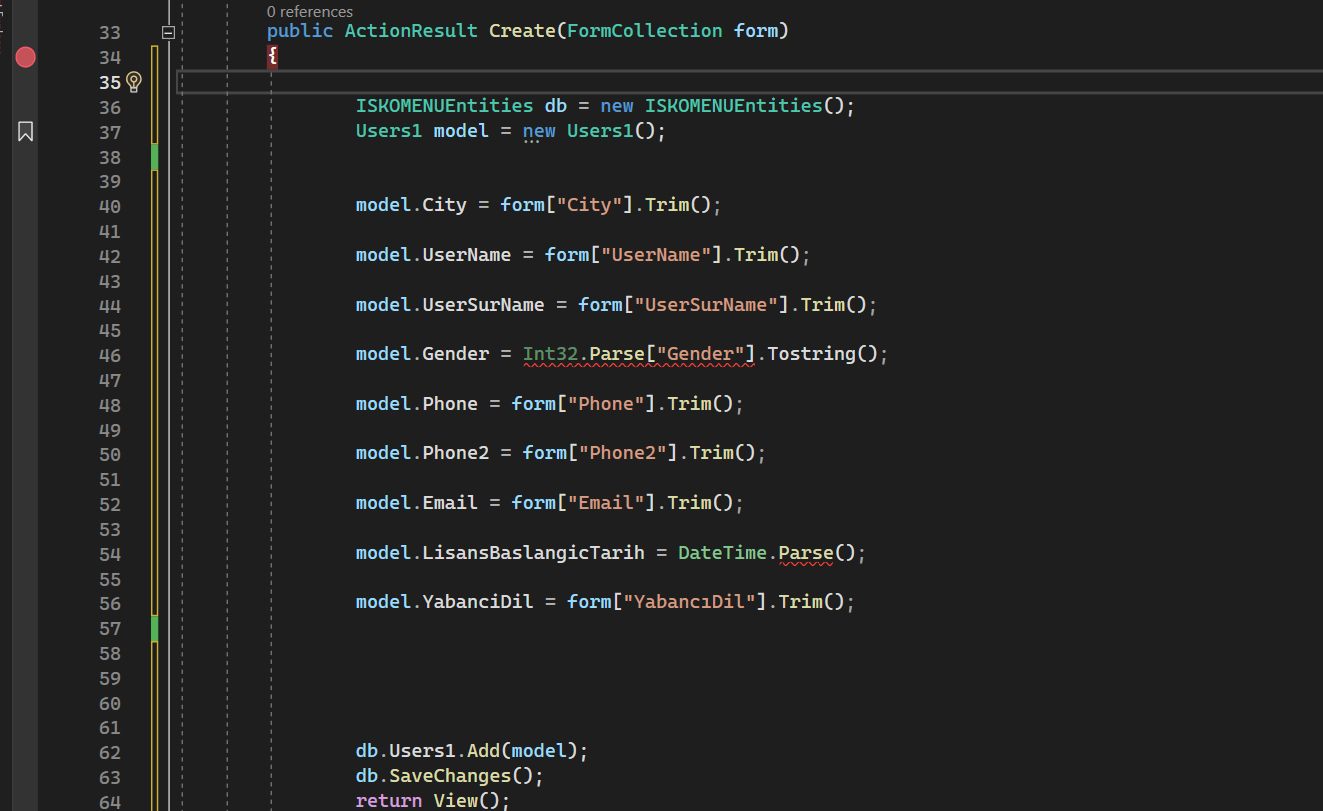The width and height of the screenshot is (1323, 811).
Task: Click the "0 references" CodeLens link
Action: (x=310, y=11)
